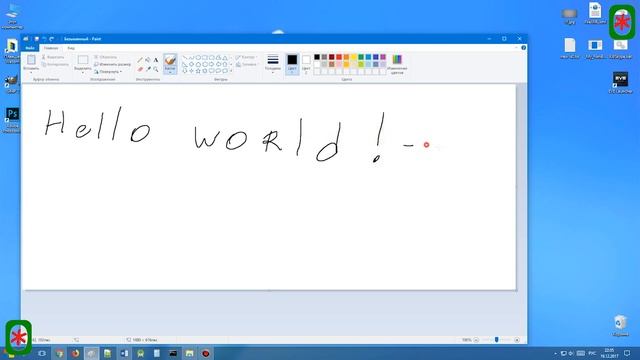Click the zoom out minus button
640x360 pixels.
click(476, 340)
